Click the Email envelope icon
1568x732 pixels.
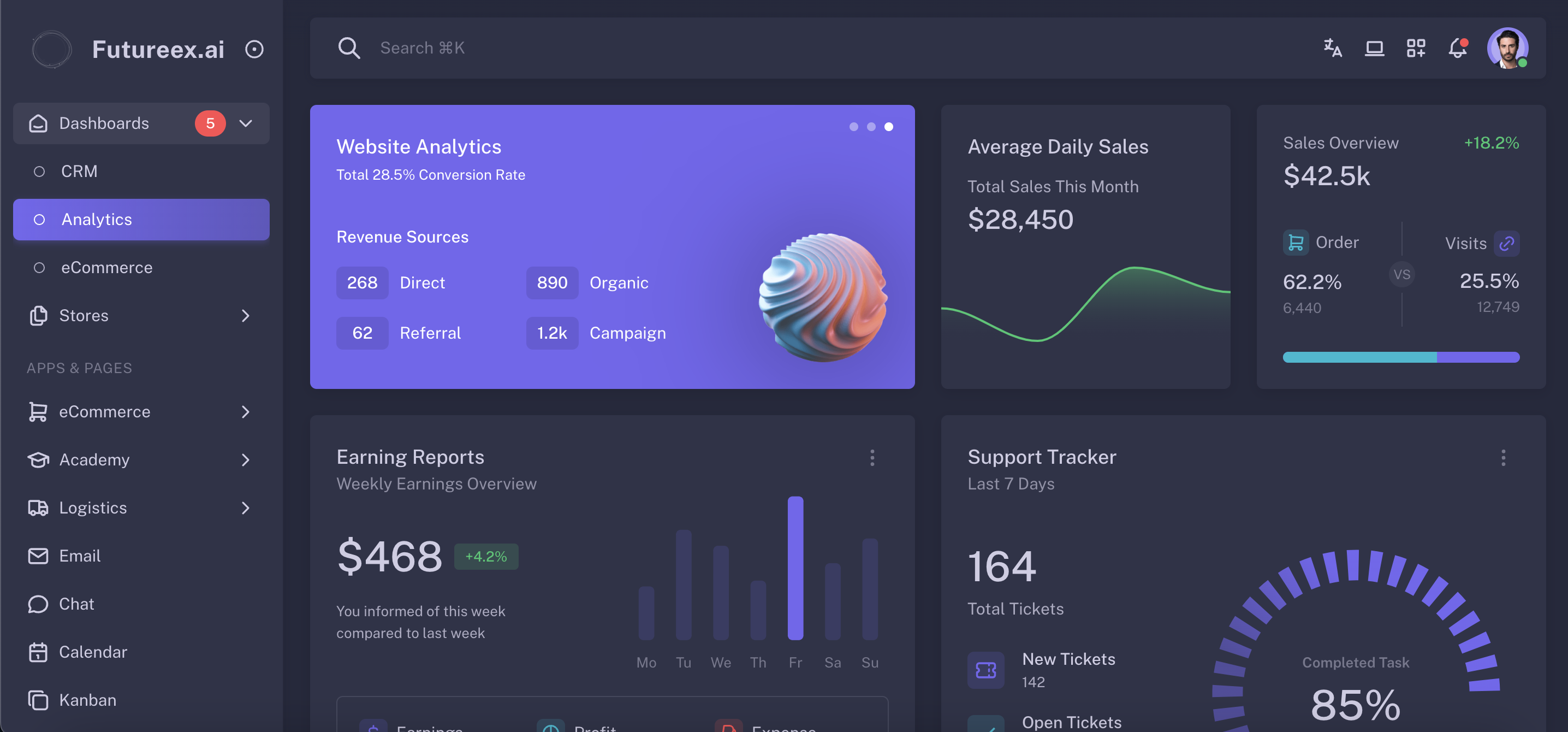pyautogui.click(x=38, y=556)
